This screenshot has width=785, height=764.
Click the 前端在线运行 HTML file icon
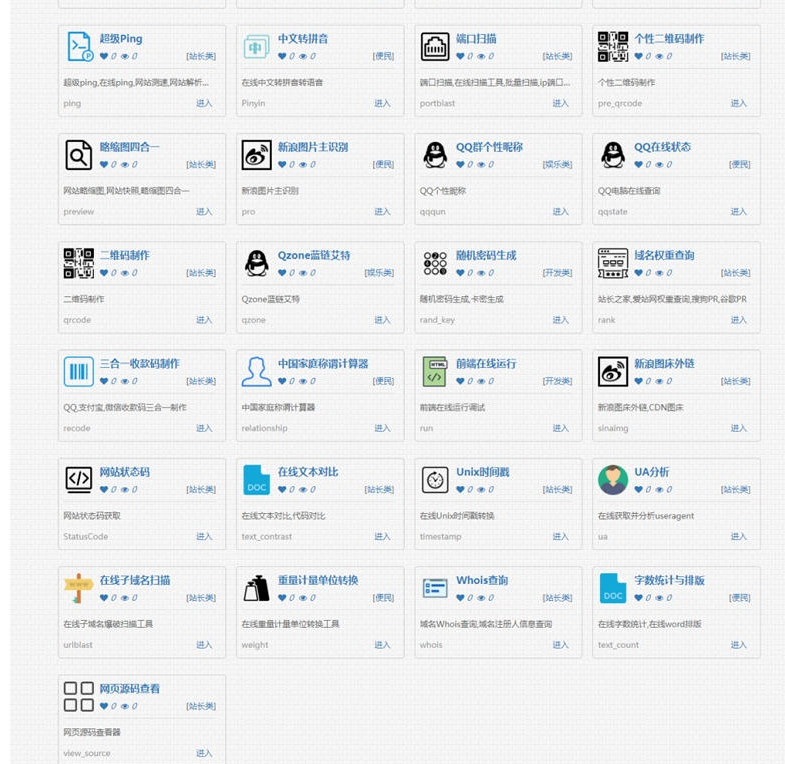tap(435, 371)
